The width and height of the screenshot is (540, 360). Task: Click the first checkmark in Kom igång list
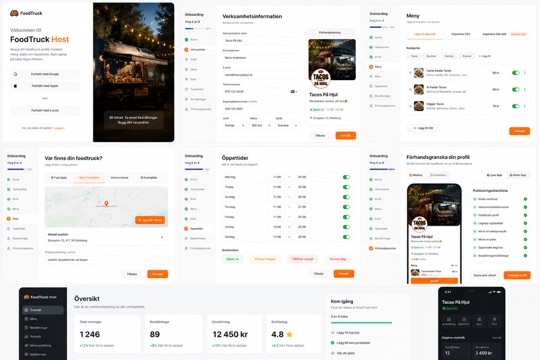pyautogui.click(x=333, y=332)
